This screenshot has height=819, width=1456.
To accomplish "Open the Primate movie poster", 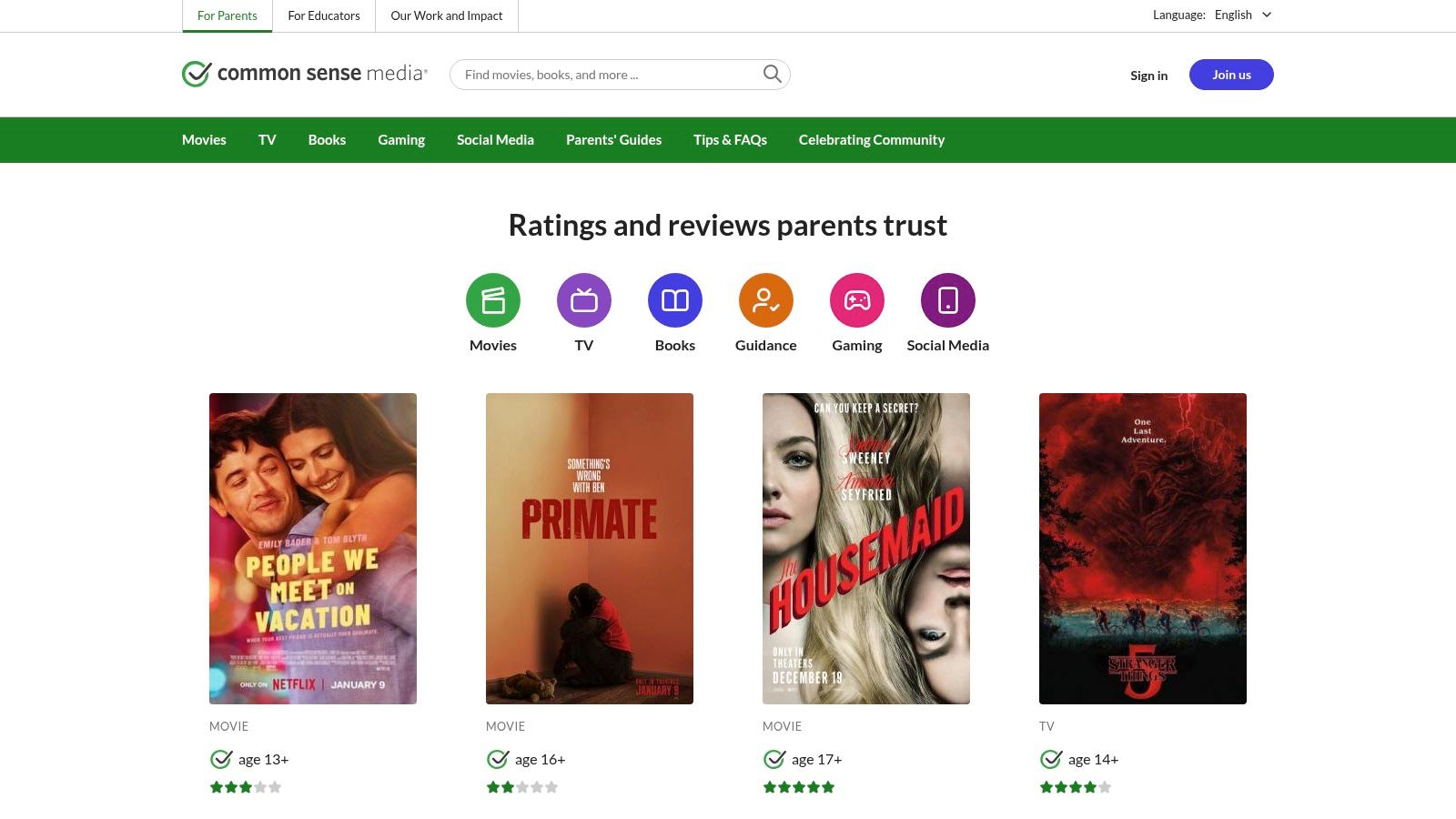I will (590, 548).
